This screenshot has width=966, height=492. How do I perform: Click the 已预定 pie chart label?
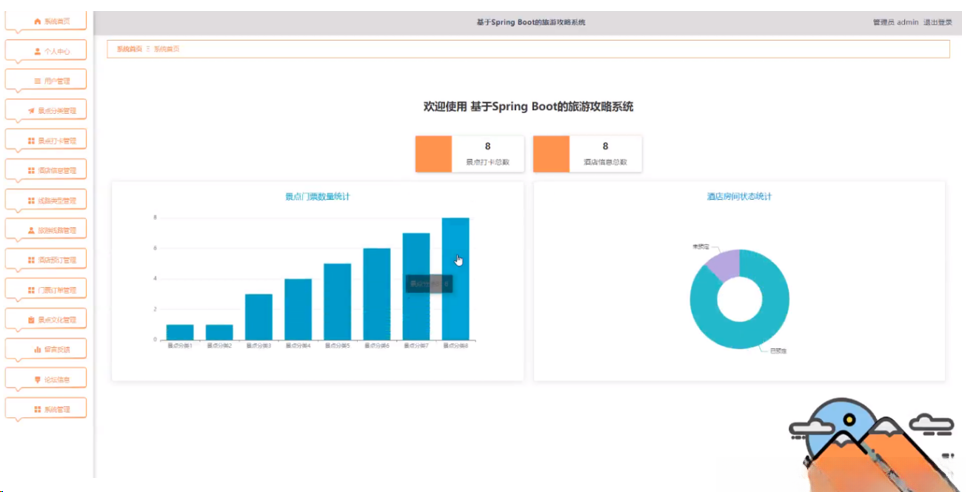(x=779, y=351)
